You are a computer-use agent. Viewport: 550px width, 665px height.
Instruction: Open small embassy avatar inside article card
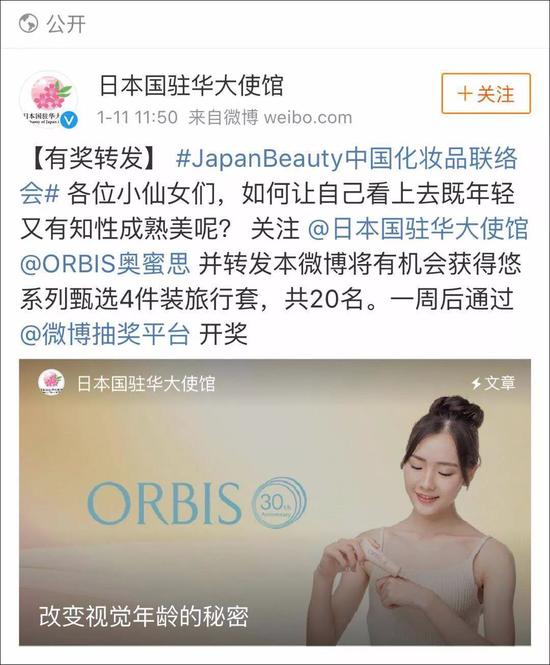point(51,383)
